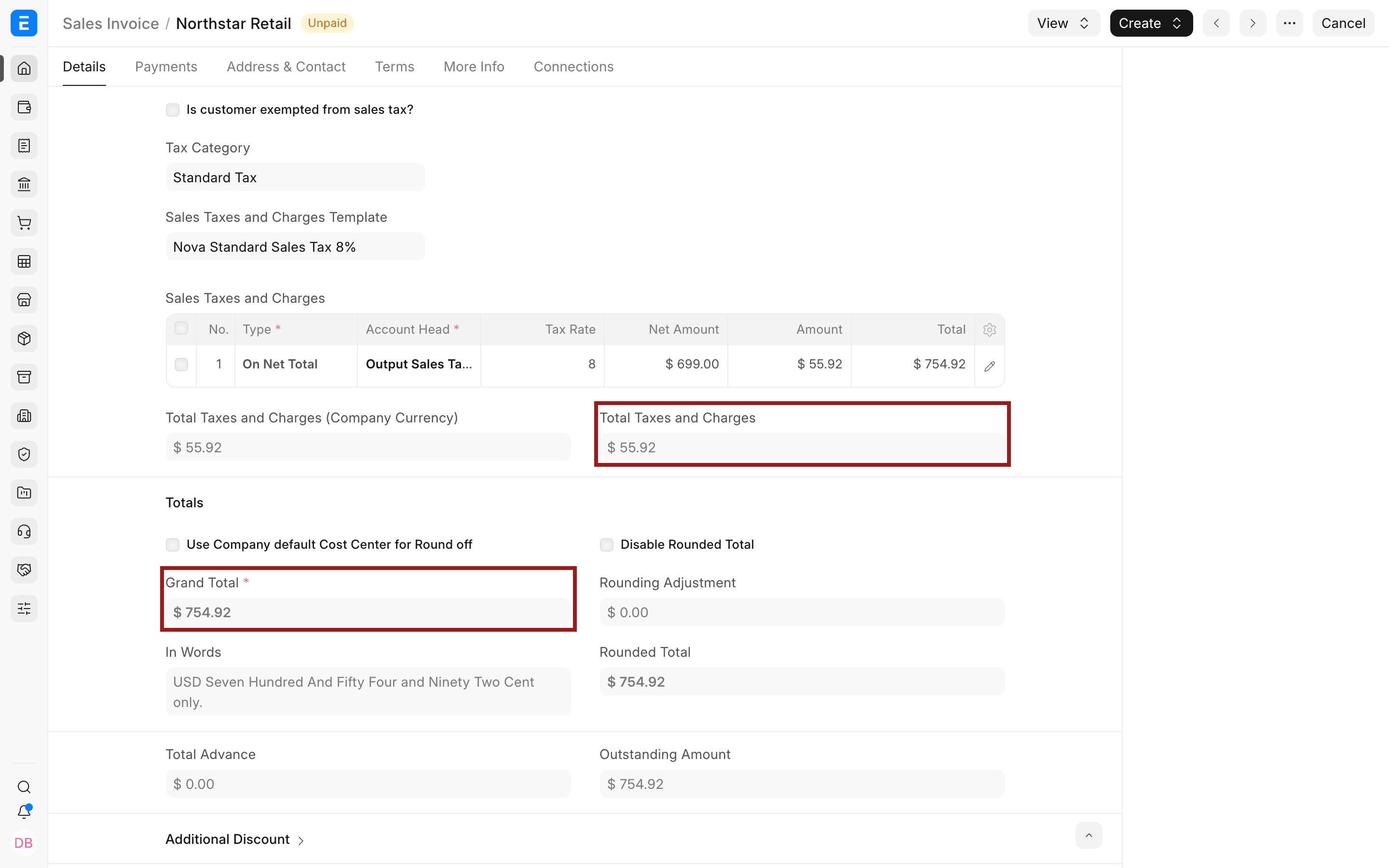Switch to the More Info tab
1389x868 pixels.
[474, 67]
